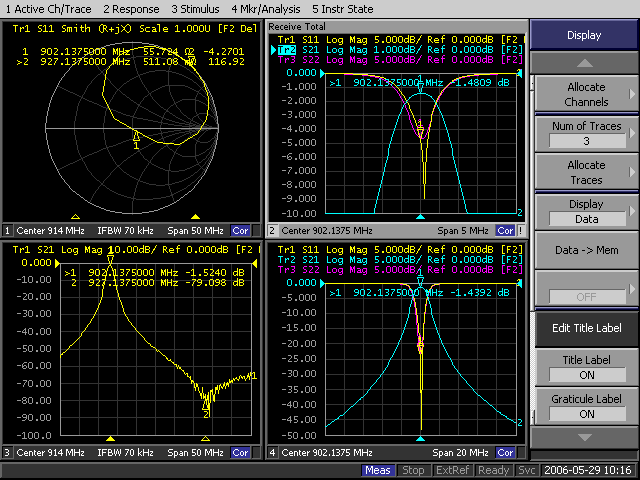Click date and time 2006-05-29 10:16
The image size is (640, 480).
pyautogui.click(x=588, y=470)
